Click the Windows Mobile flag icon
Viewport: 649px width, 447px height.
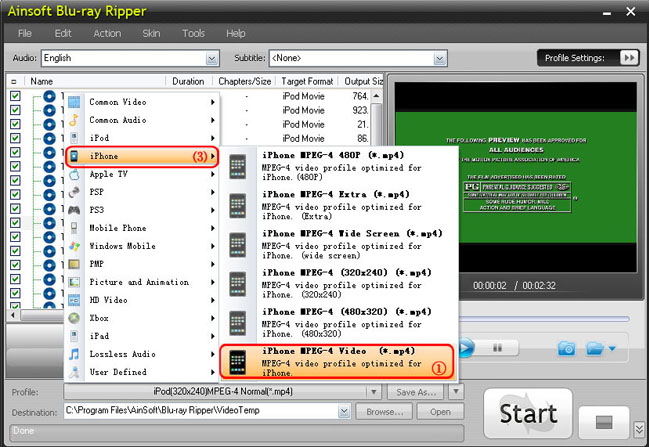tap(74, 246)
